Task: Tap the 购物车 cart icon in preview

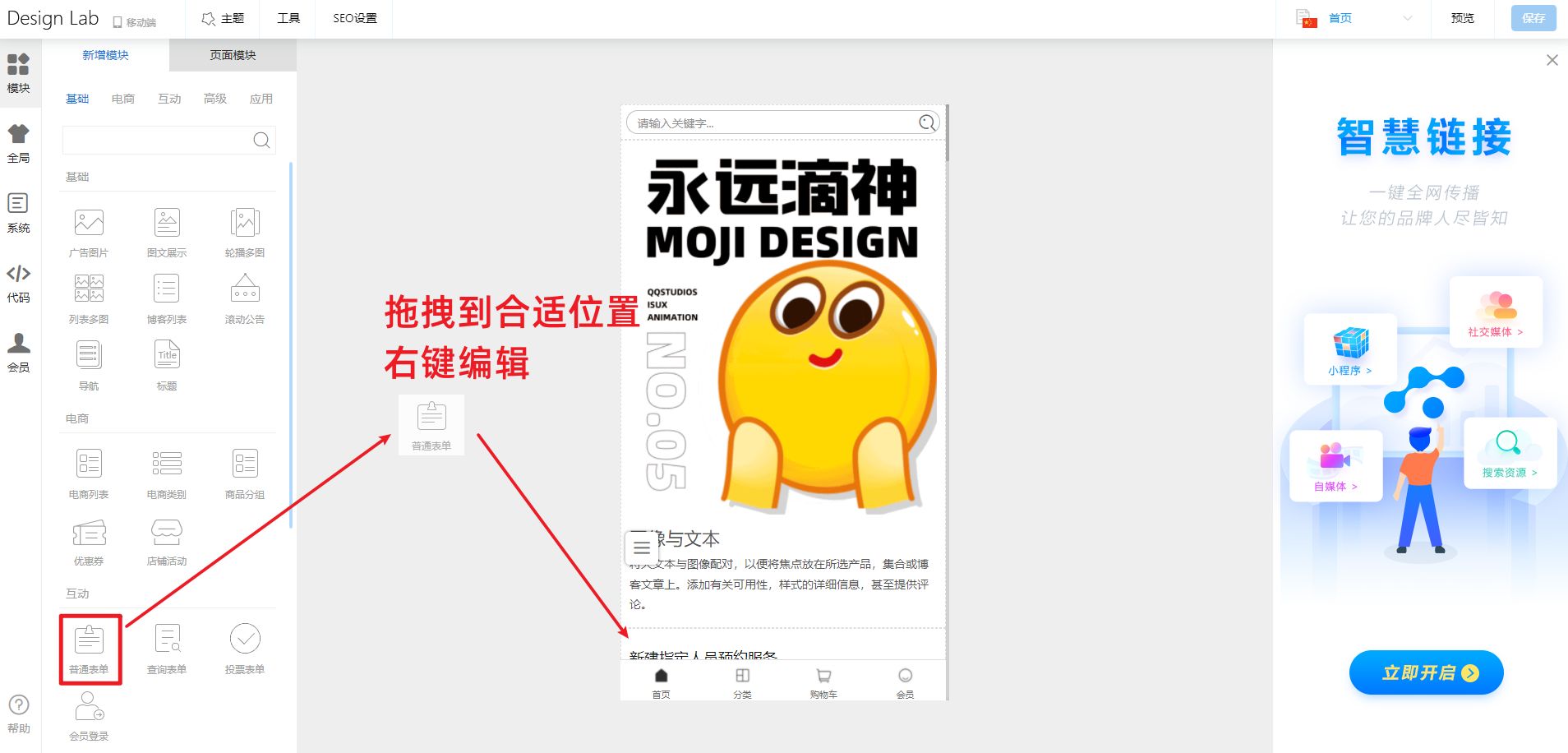Action: point(823,682)
